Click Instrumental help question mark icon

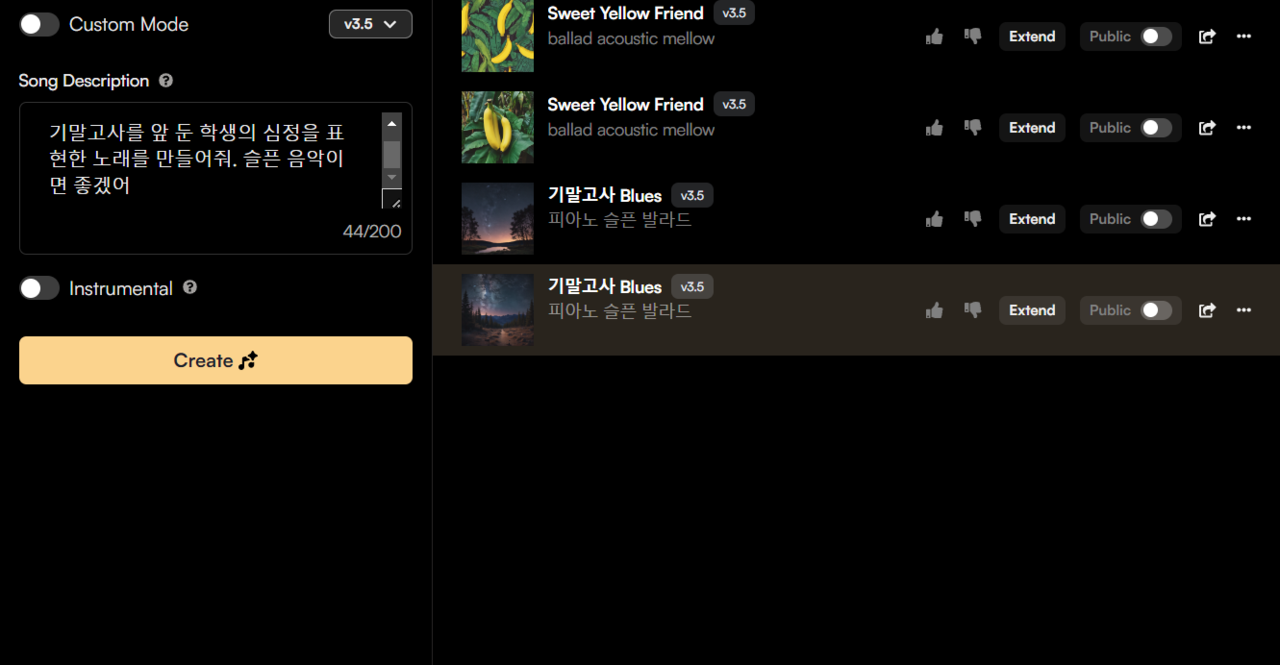pyautogui.click(x=190, y=288)
